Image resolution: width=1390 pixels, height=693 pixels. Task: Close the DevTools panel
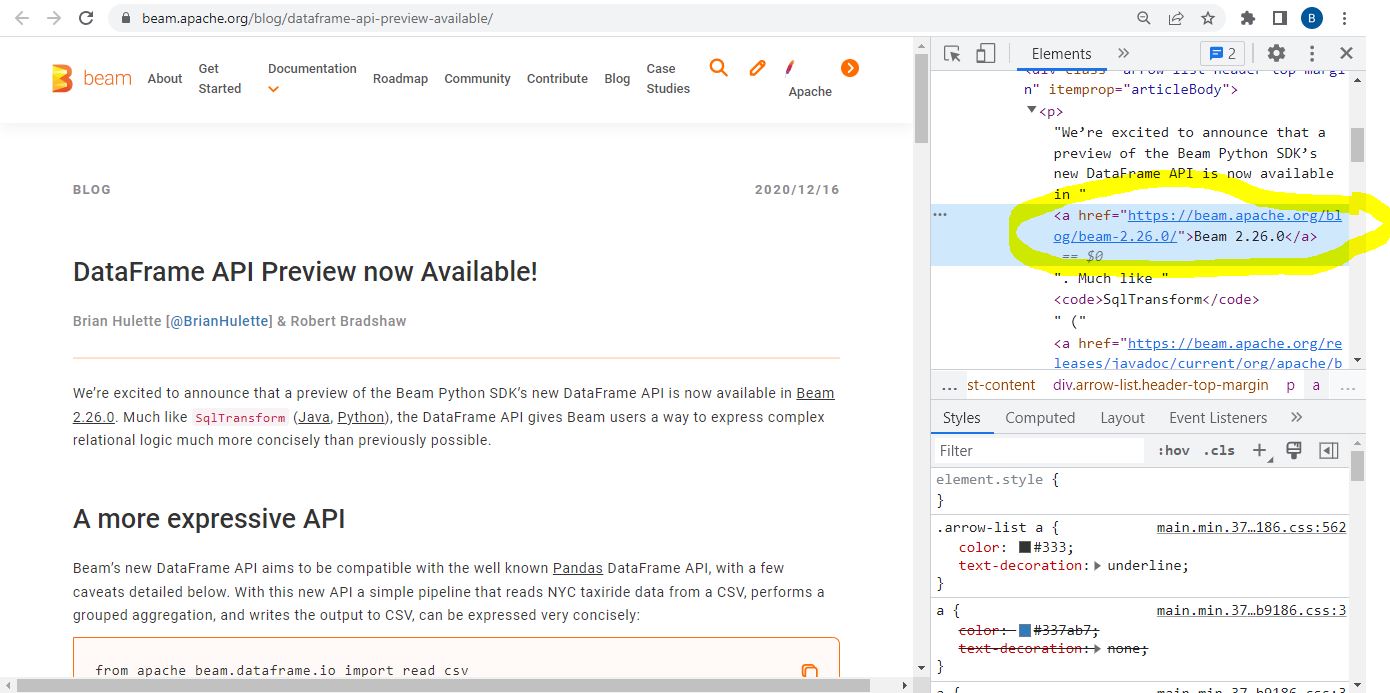[1346, 54]
